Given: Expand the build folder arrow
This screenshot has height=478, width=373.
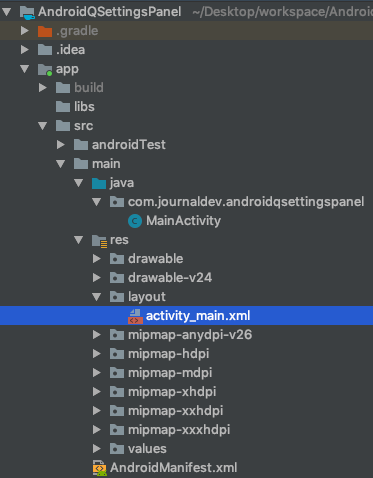Looking at the screenshot, I should coord(43,88).
